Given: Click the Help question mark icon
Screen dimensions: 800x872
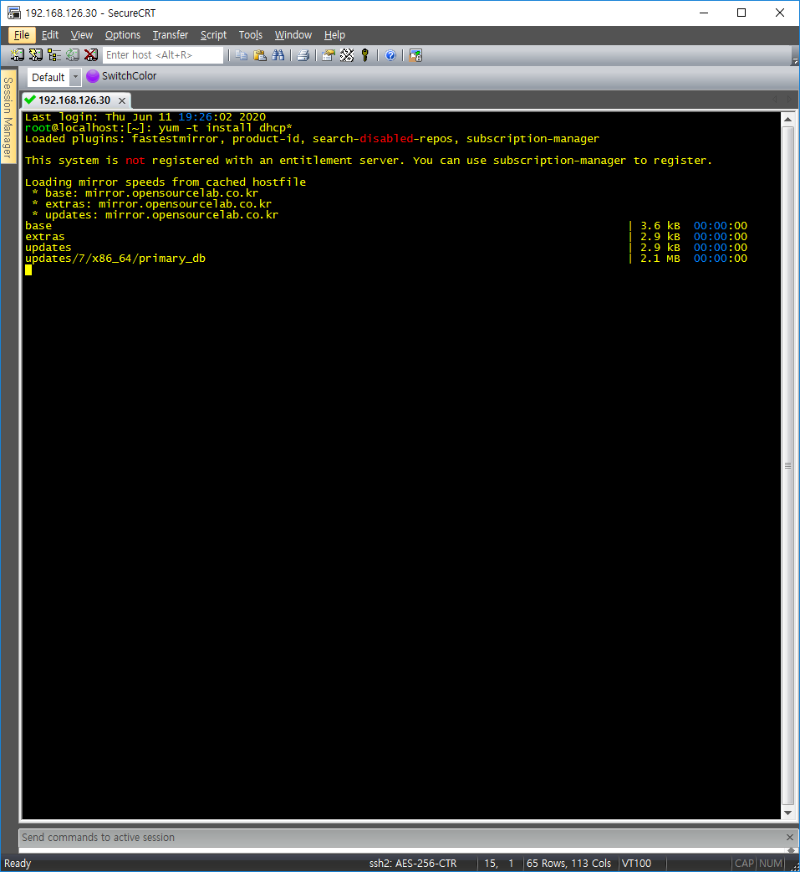Looking at the screenshot, I should click(390, 55).
